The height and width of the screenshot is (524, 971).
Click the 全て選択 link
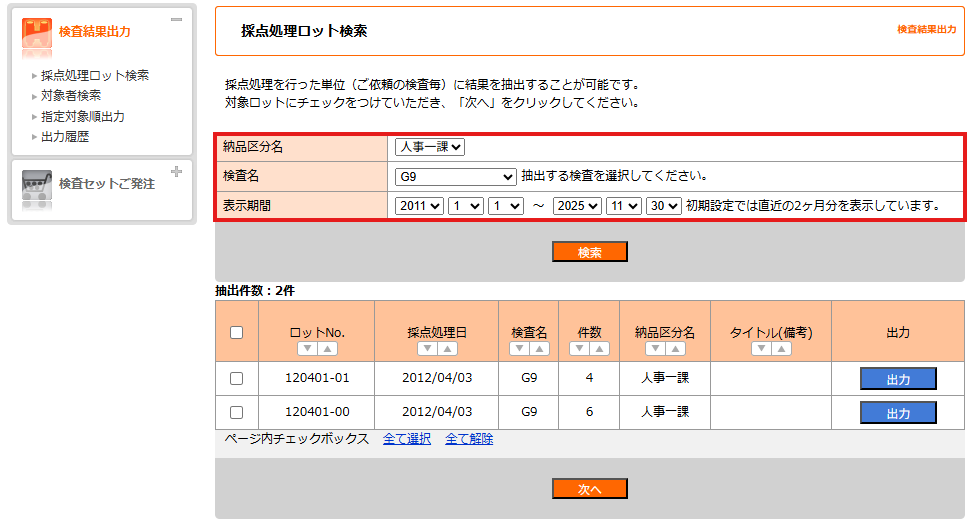coord(407,439)
